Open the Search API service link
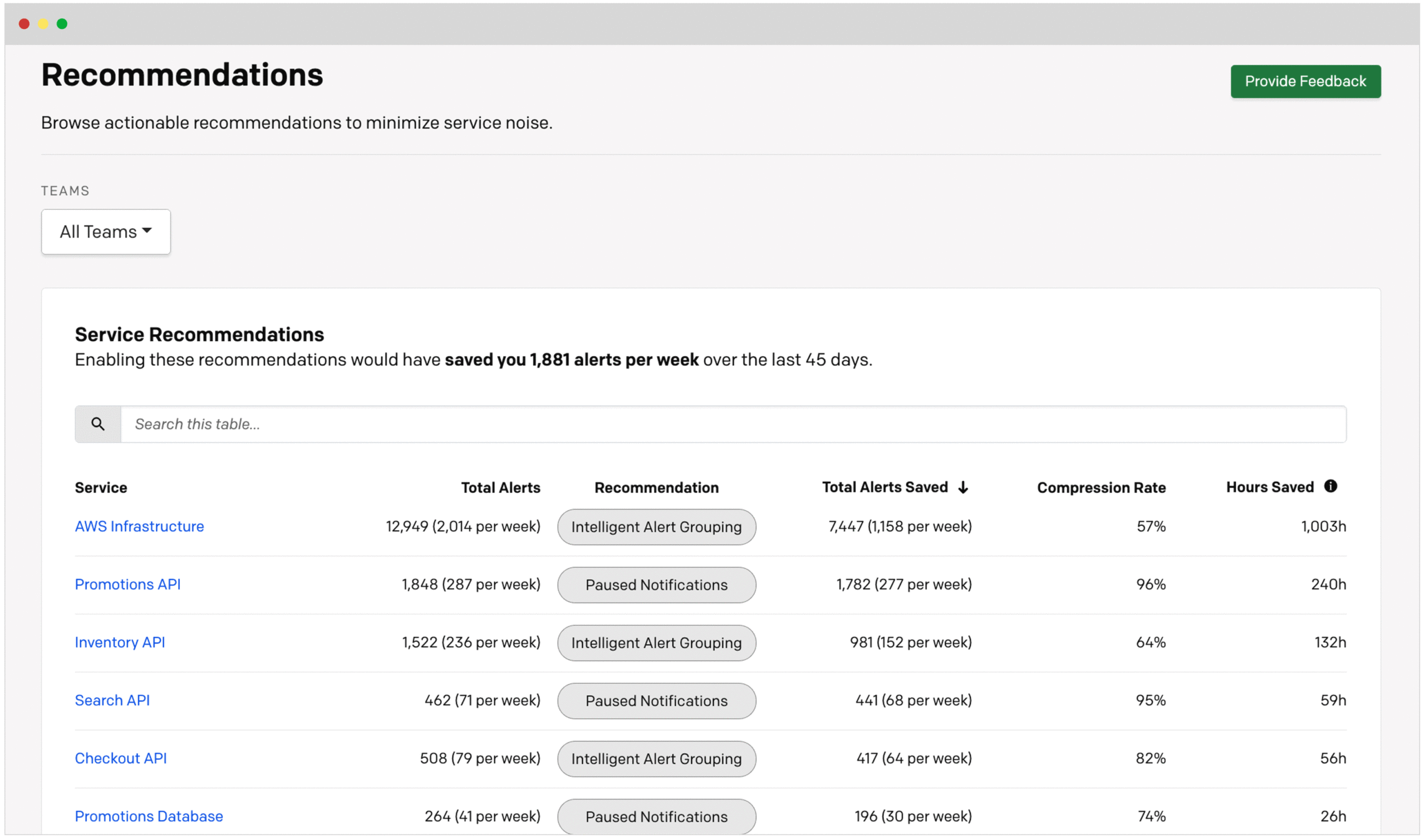Viewport: 1425px width, 840px height. click(112, 700)
